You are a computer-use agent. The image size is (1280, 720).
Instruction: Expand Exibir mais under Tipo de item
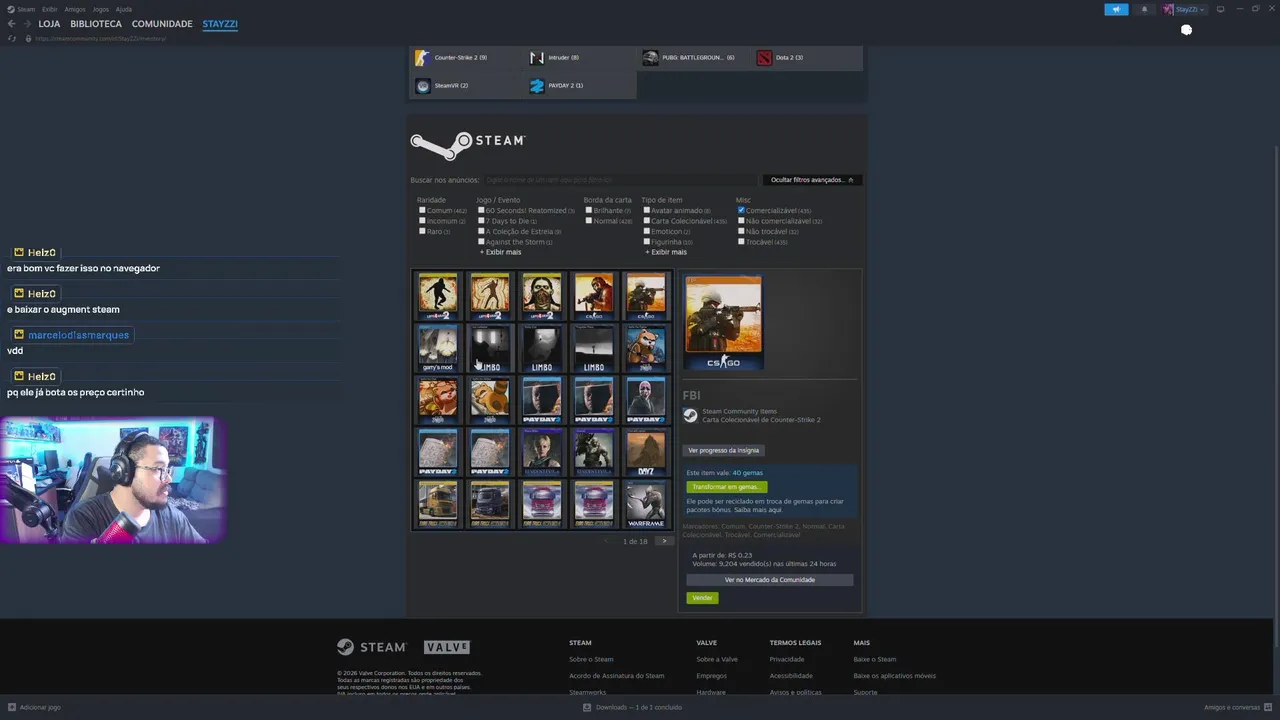click(x=666, y=252)
